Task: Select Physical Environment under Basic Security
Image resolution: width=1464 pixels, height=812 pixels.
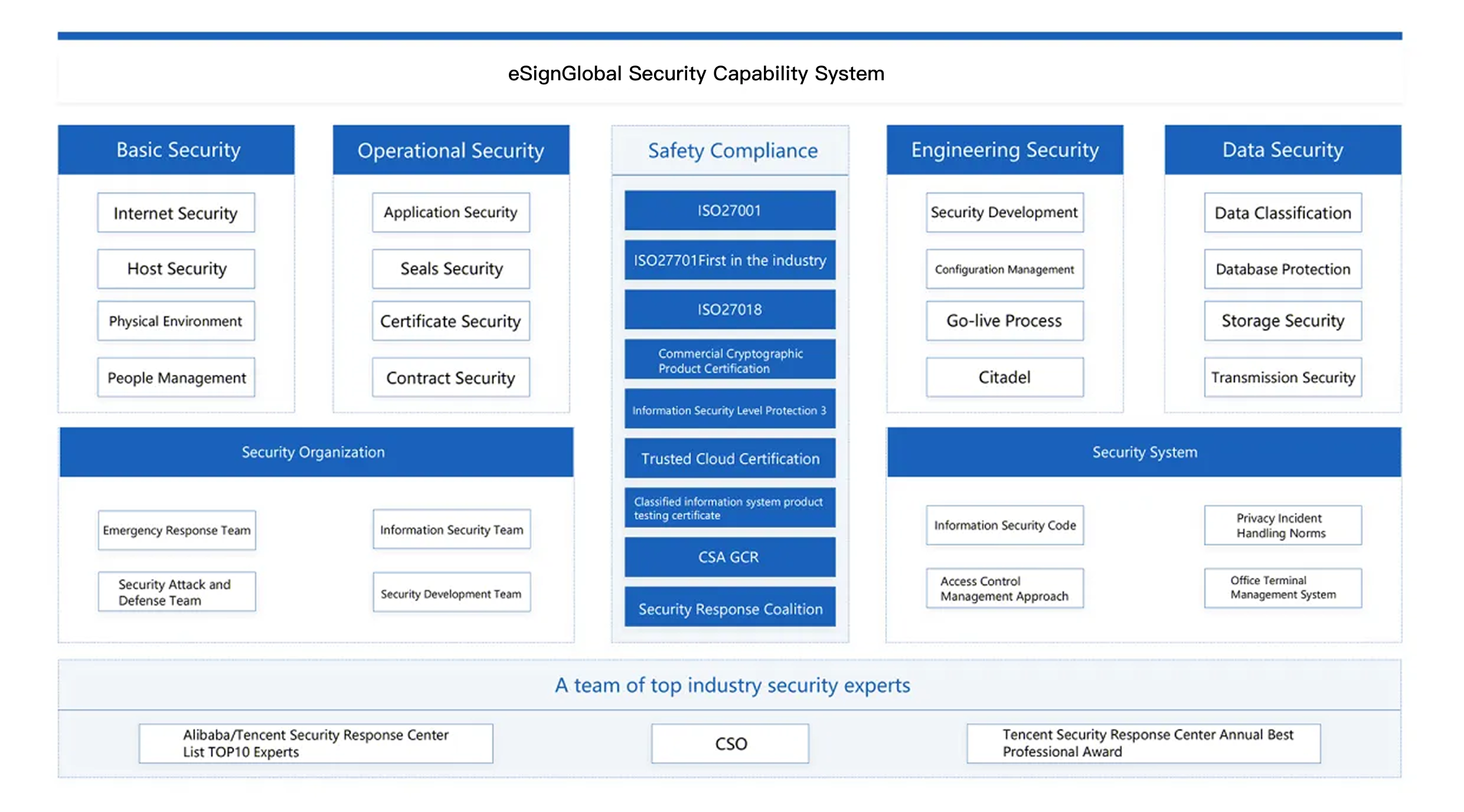Action: (175, 321)
